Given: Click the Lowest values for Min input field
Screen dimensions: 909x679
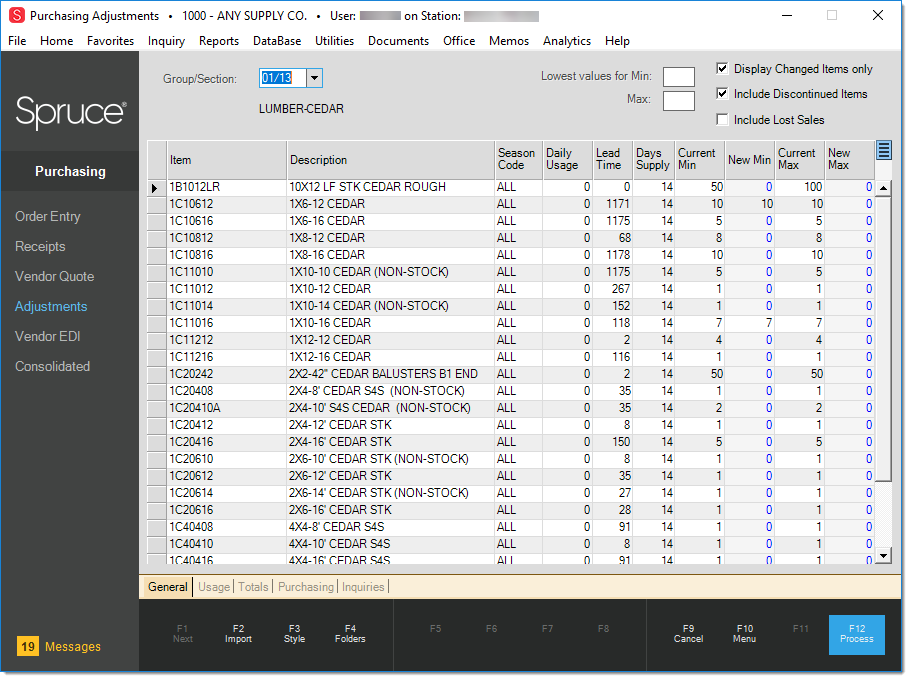Looking at the screenshot, I should pyautogui.click(x=678, y=77).
